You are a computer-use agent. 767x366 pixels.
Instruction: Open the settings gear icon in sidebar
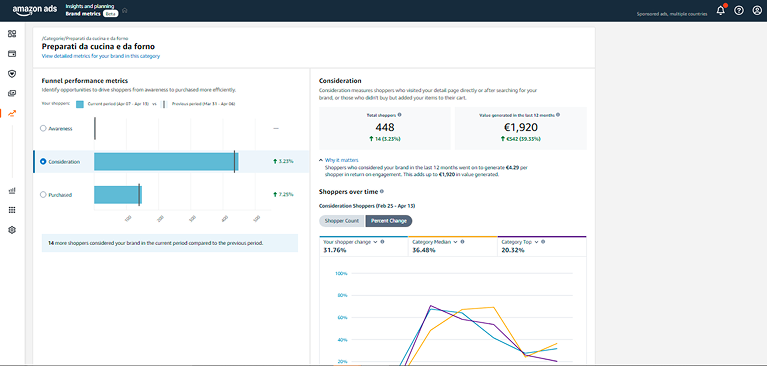12,229
